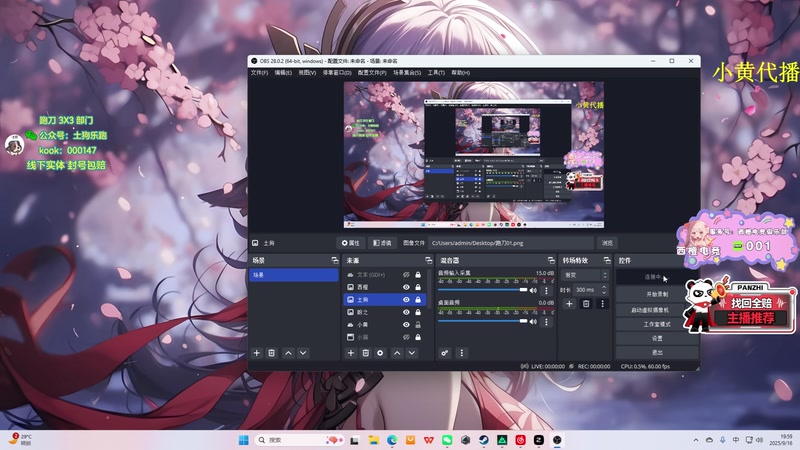Image resolution: width=800 pixels, height=450 pixels.
Task: Open three-dot options for 桌面音频
Action: point(546,321)
